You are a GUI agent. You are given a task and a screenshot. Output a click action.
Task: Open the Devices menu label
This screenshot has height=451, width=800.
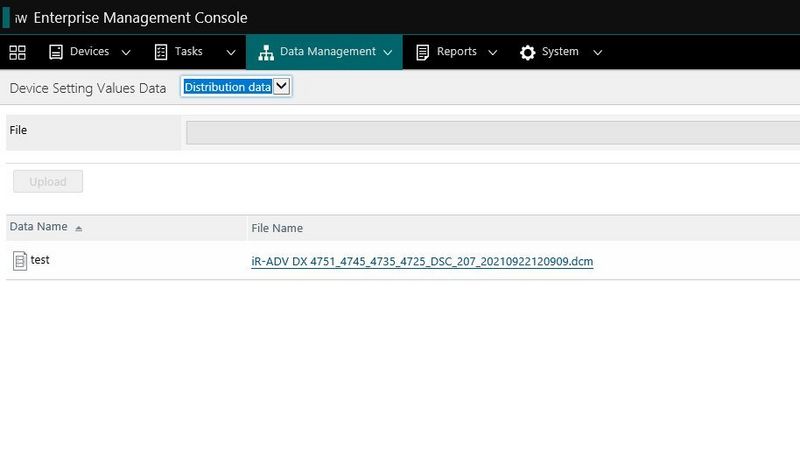89,52
